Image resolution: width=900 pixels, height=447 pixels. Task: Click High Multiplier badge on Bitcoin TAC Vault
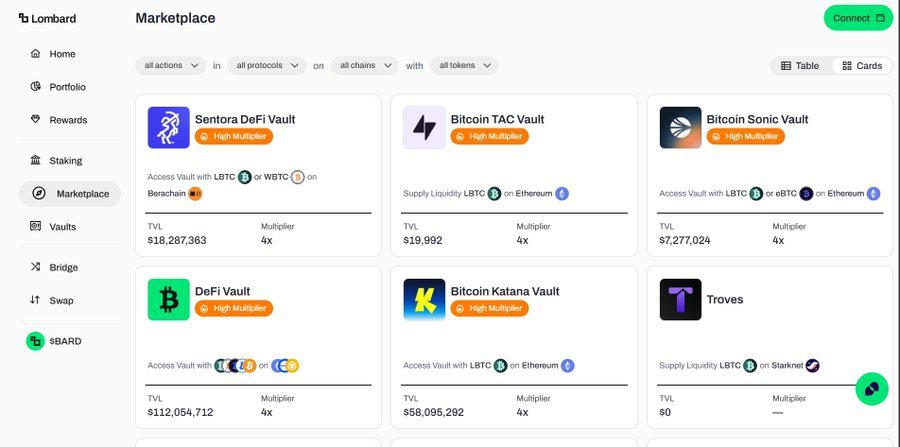pos(490,136)
